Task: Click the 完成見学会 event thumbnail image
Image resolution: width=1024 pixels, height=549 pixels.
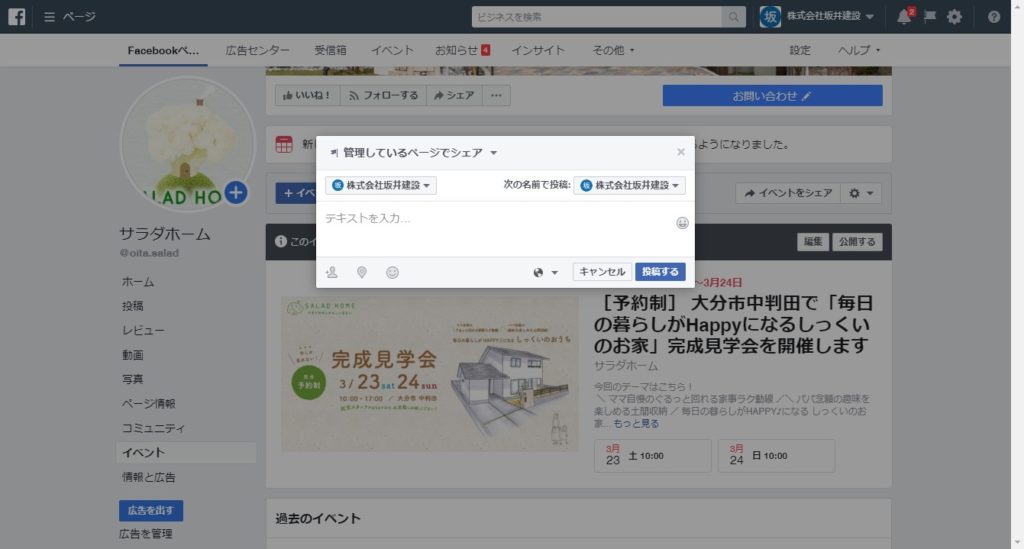Action: pyautogui.click(x=430, y=374)
